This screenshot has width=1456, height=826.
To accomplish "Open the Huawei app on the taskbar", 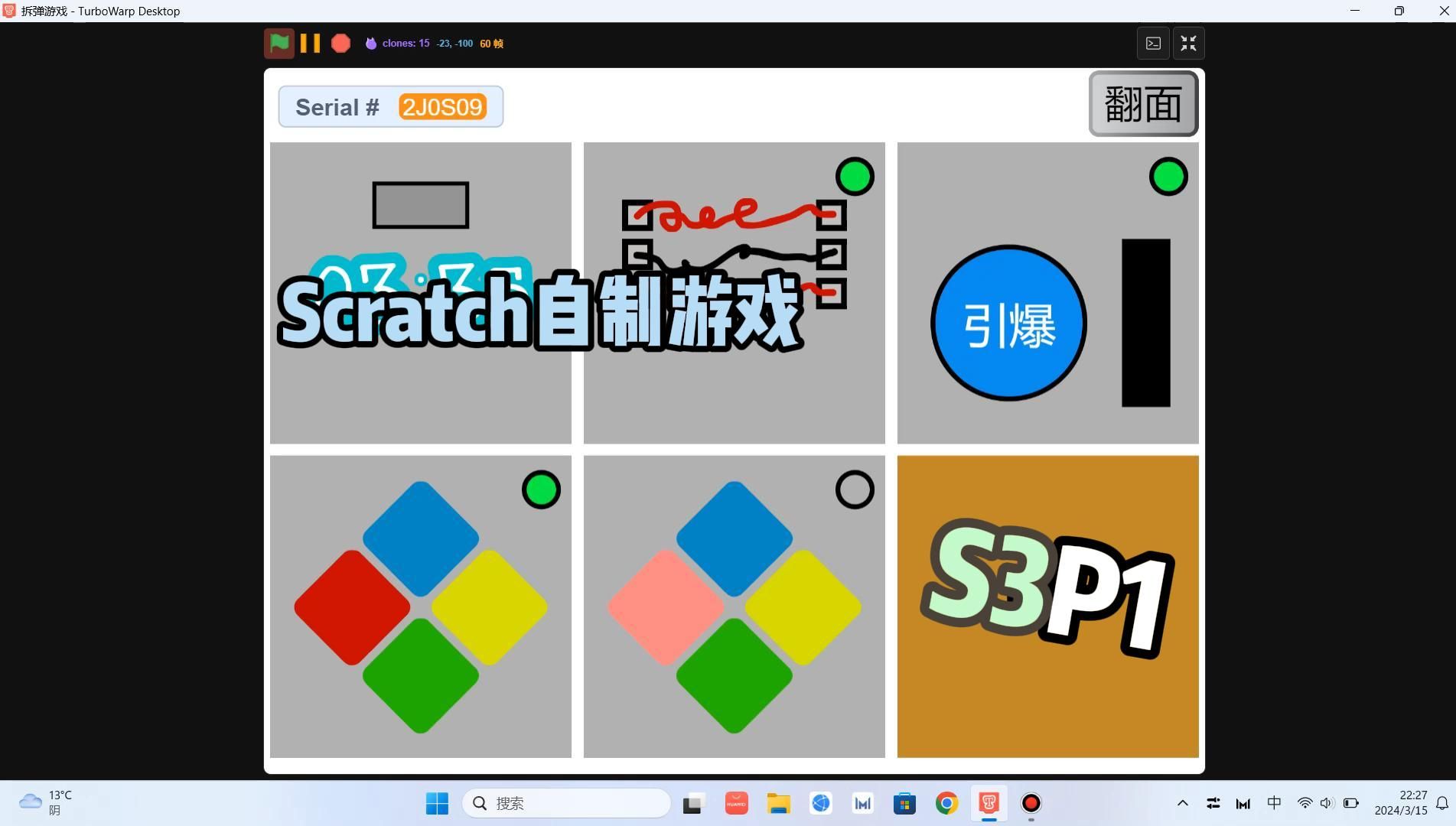I will click(736, 803).
